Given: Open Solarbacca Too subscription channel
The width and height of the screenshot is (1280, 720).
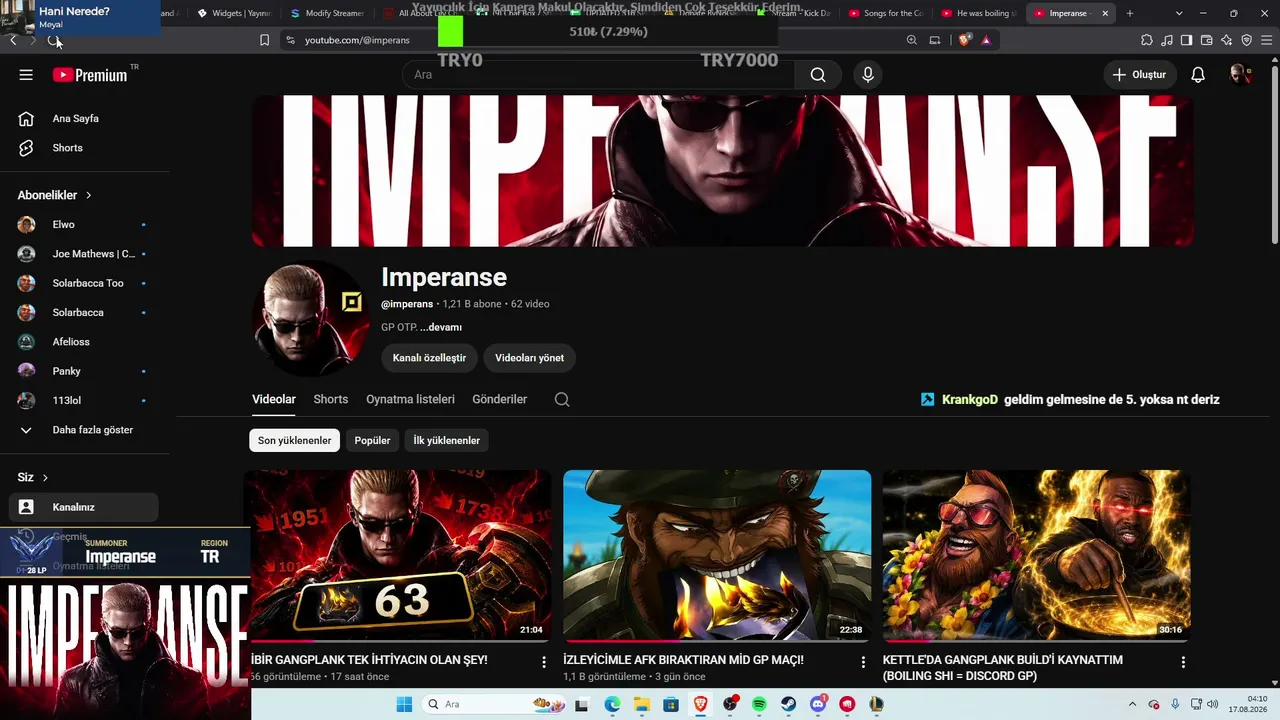Looking at the screenshot, I should click(84, 283).
